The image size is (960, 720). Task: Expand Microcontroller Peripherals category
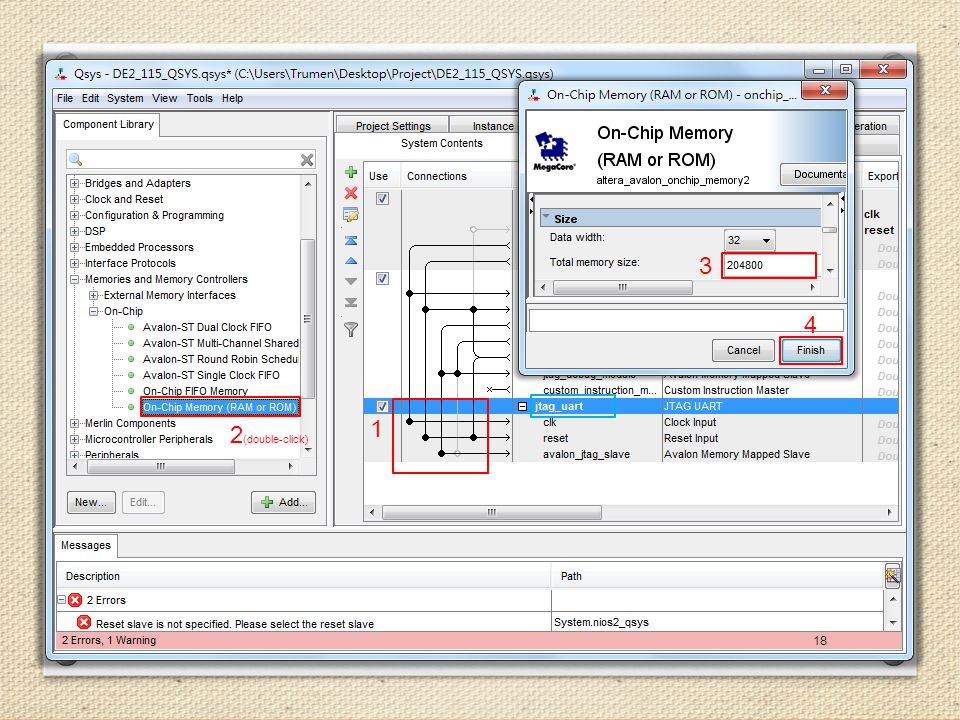74,439
